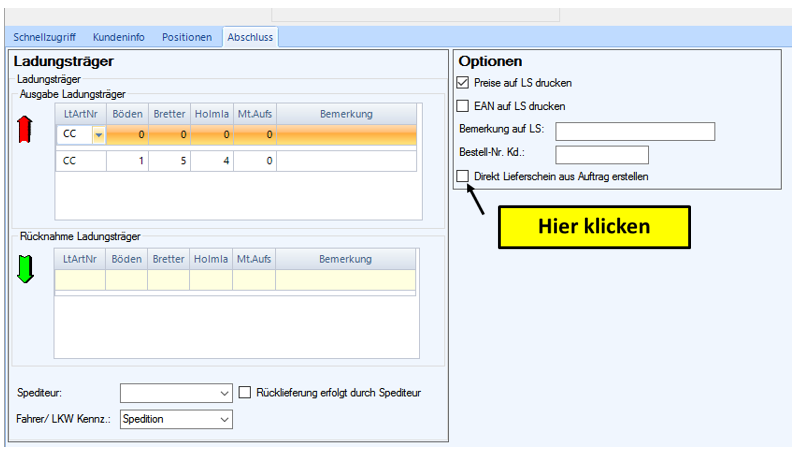Screen dimensions: 801x459
Task: Select the second CC row in Ausgabe table
Action: click(x=80, y=160)
